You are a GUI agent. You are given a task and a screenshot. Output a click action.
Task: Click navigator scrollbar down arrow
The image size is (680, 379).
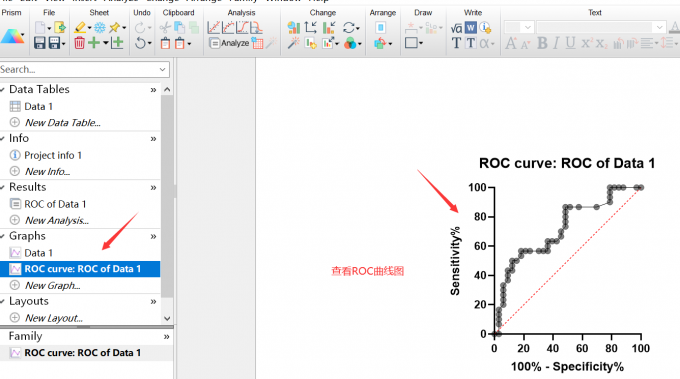click(x=167, y=318)
